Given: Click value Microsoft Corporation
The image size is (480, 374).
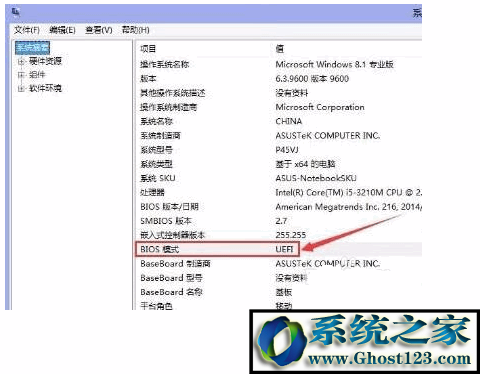Looking at the screenshot, I should 320,107.
